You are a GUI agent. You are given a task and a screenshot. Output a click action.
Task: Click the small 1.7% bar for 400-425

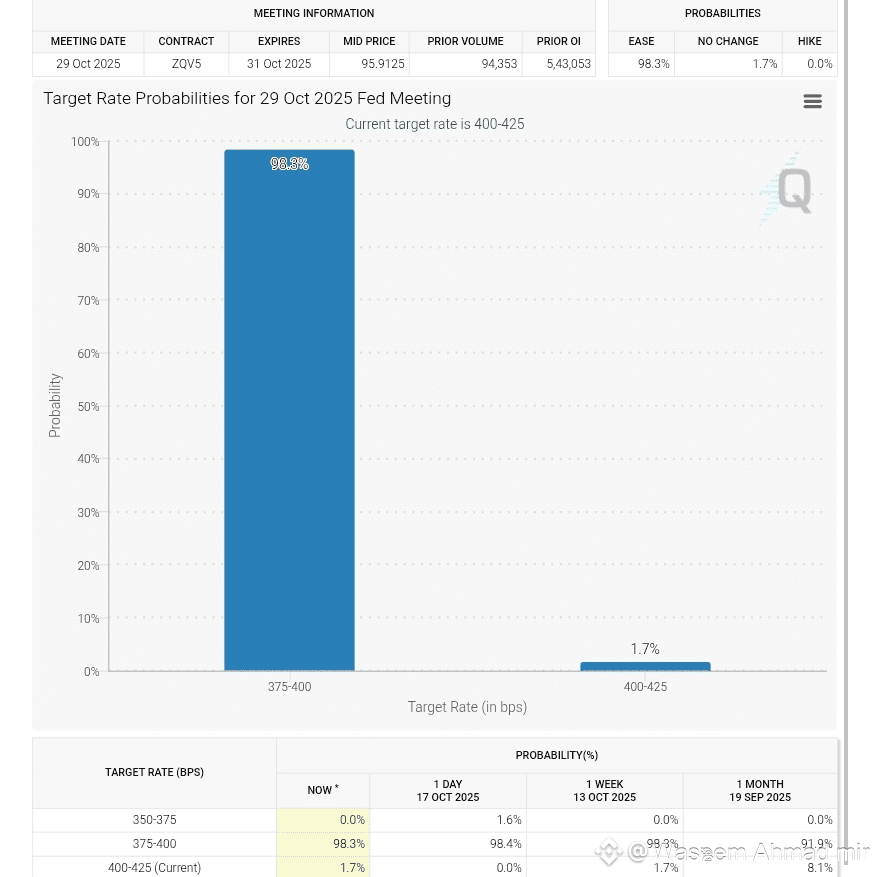point(645,666)
